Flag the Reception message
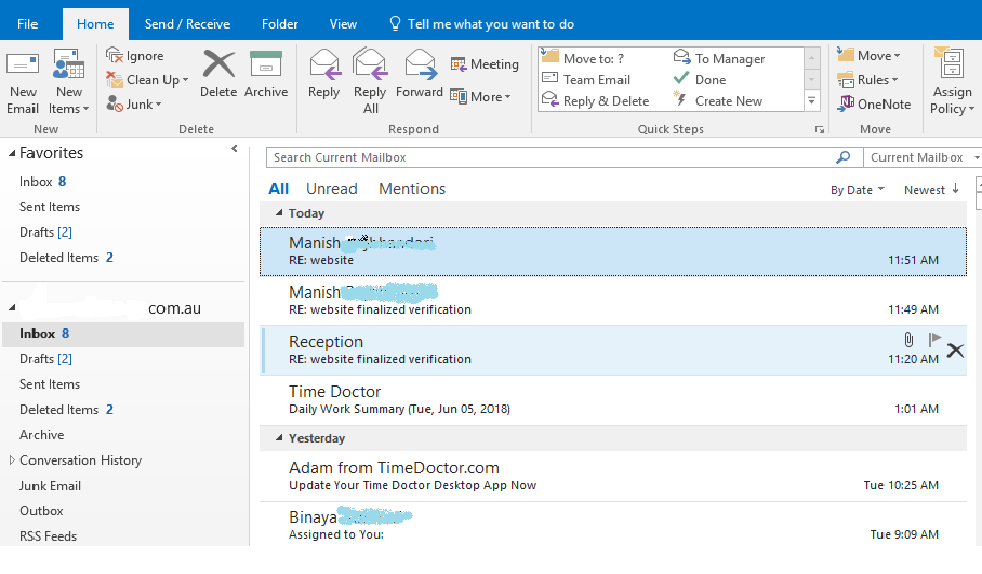 point(934,339)
